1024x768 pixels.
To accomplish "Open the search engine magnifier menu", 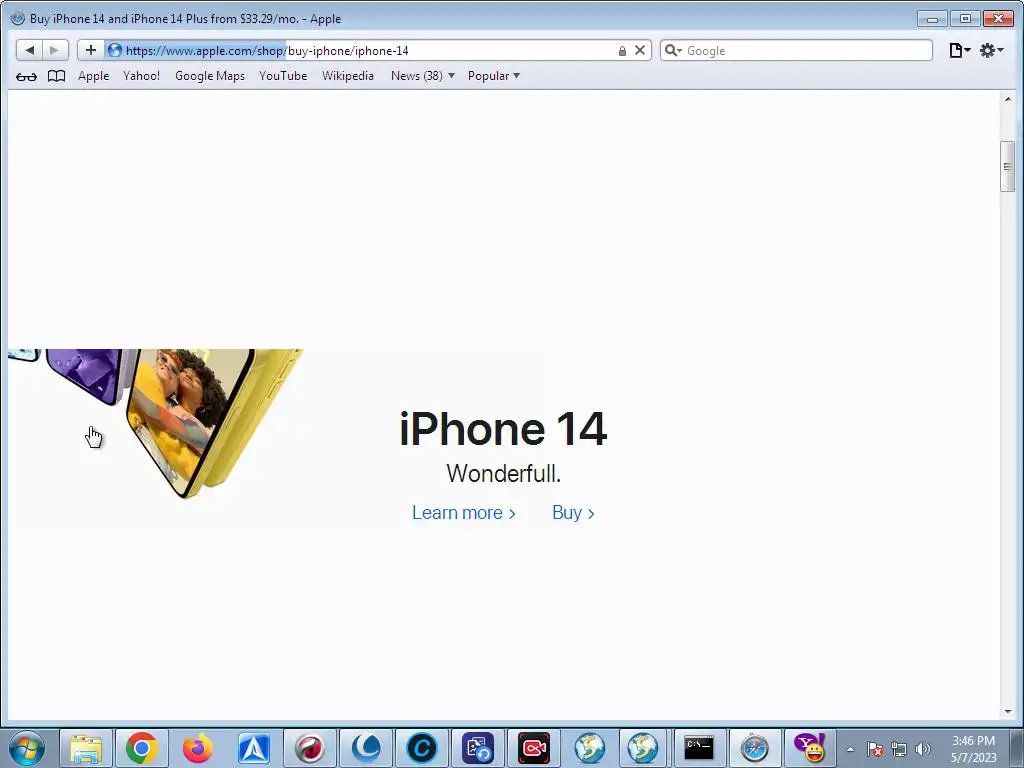I will (673, 50).
